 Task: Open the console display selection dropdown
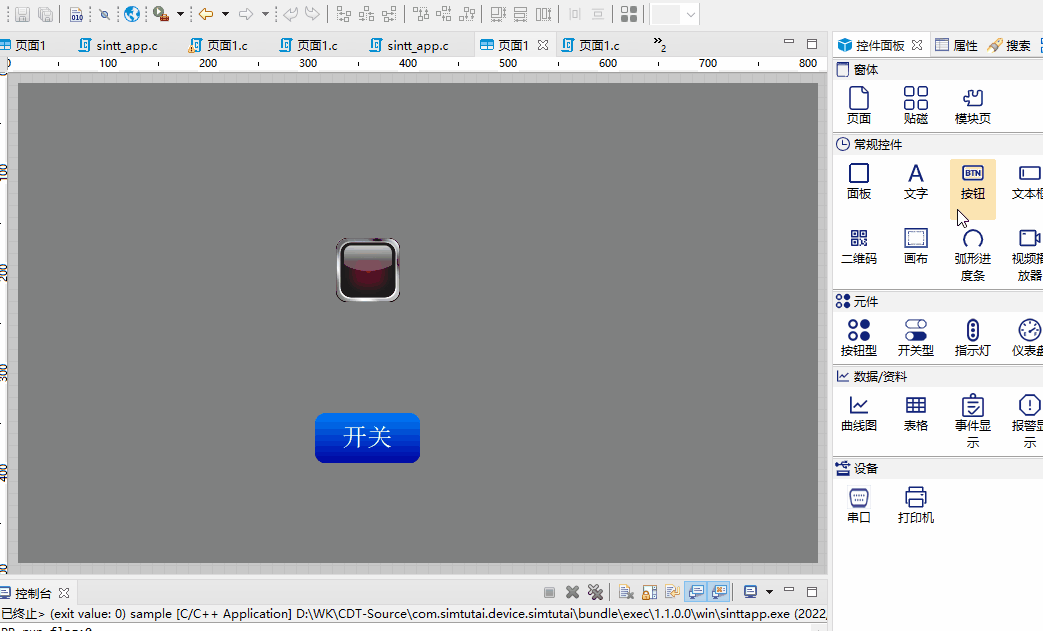(769, 592)
